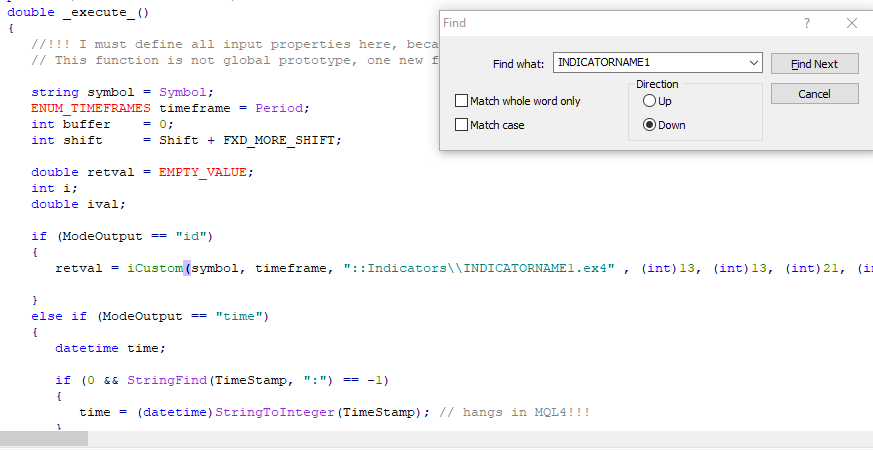
Task: Click the ModeOutput == "time" condition
Action: coord(183,316)
